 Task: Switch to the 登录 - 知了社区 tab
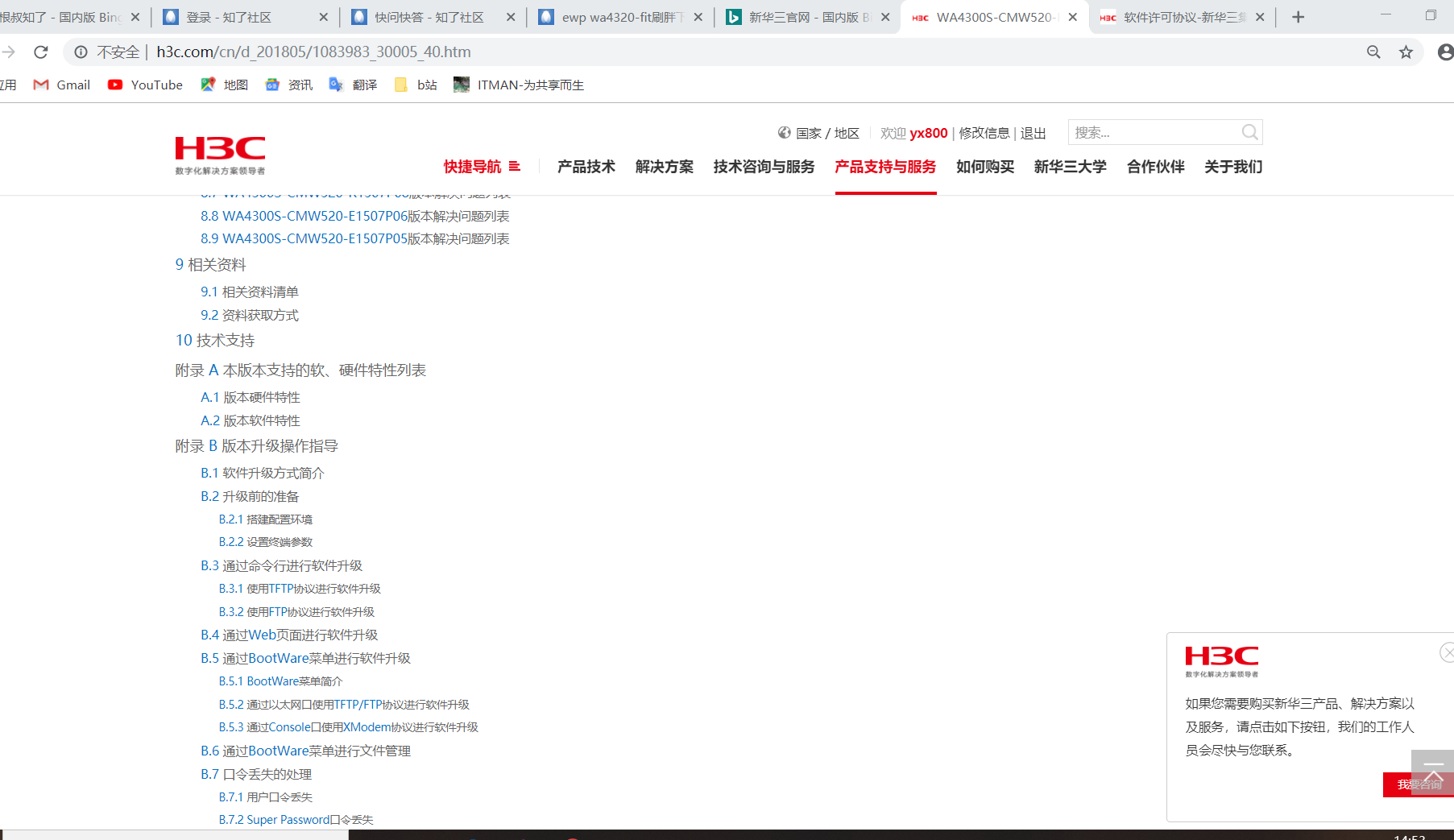(246, 17)
